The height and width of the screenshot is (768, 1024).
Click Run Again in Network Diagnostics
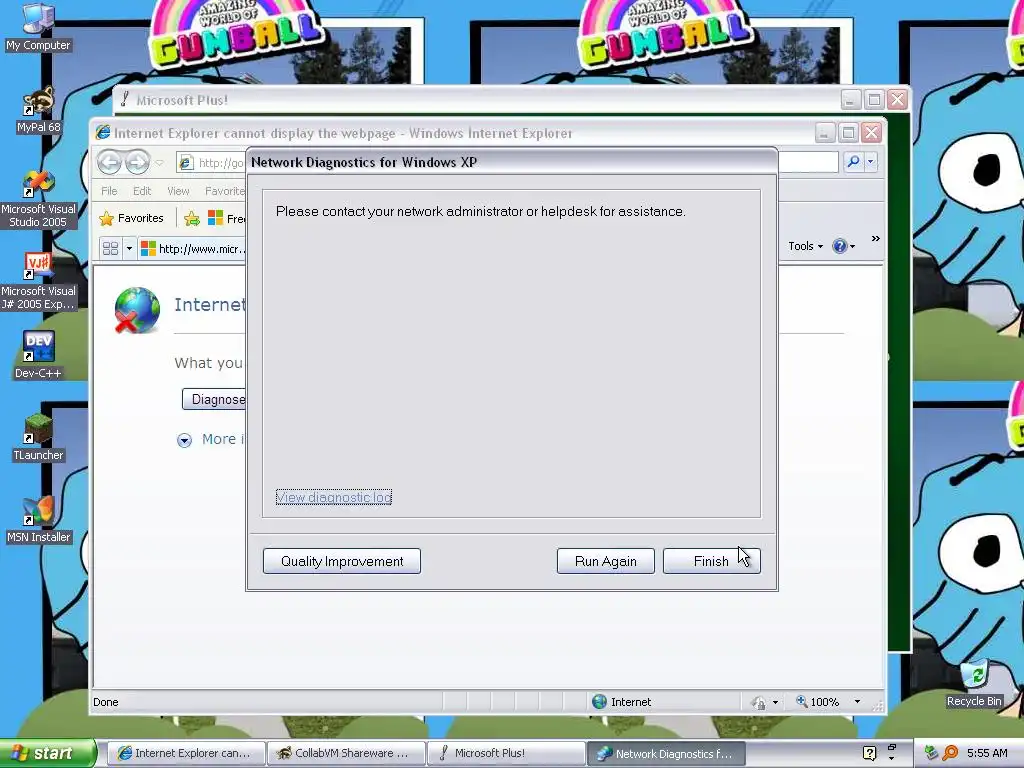605,561
